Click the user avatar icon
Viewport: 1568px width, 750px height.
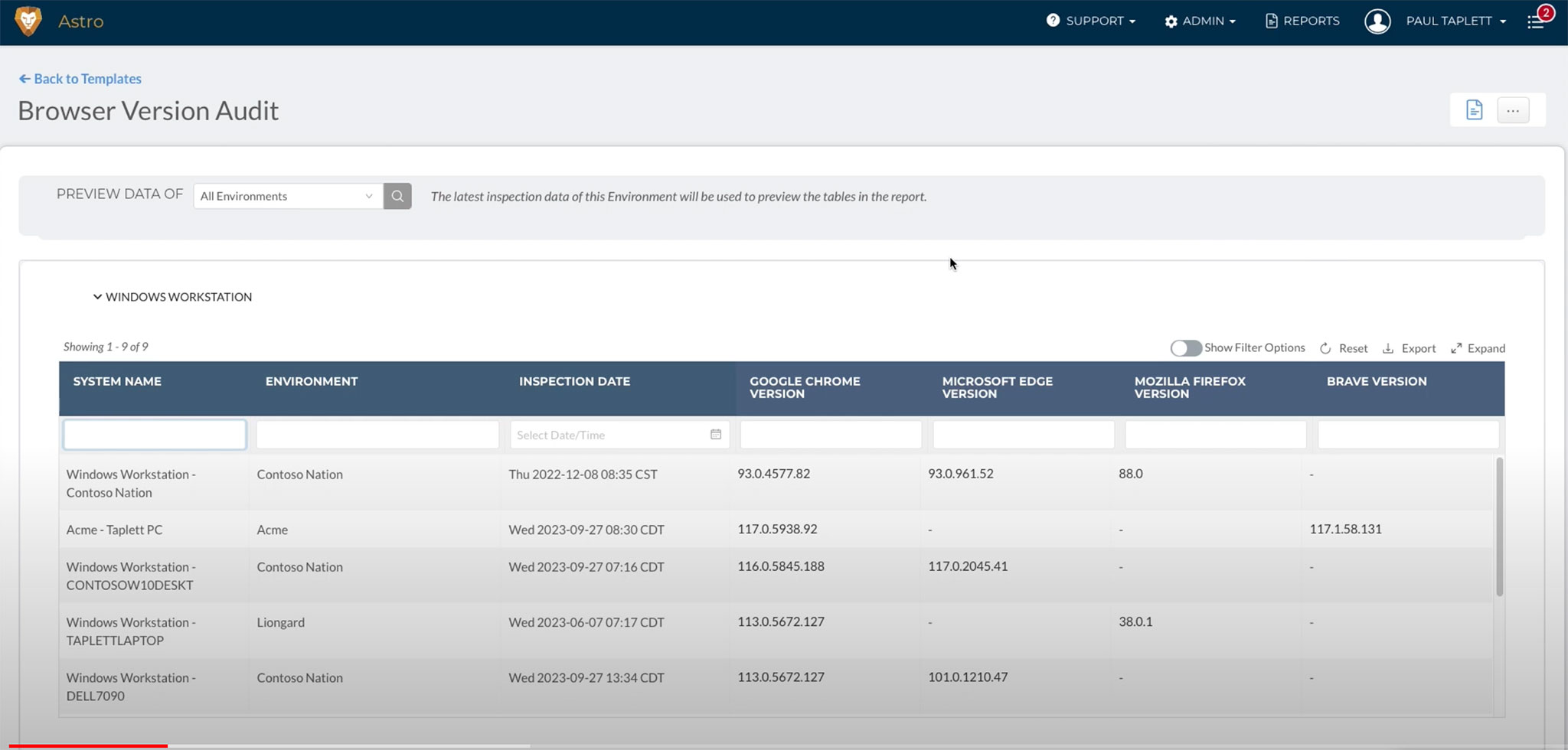point(1377,21)
